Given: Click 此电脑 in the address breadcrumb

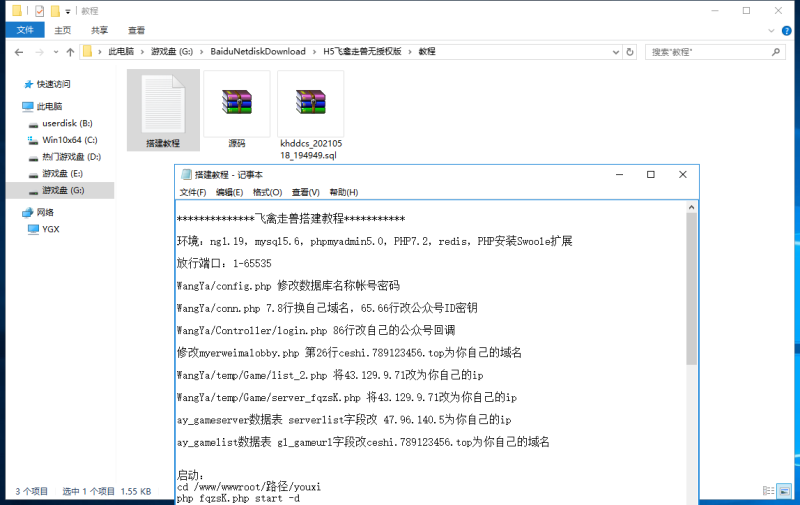Looking at the screenshot, I should pyautogui.click(x=121, y=52).
